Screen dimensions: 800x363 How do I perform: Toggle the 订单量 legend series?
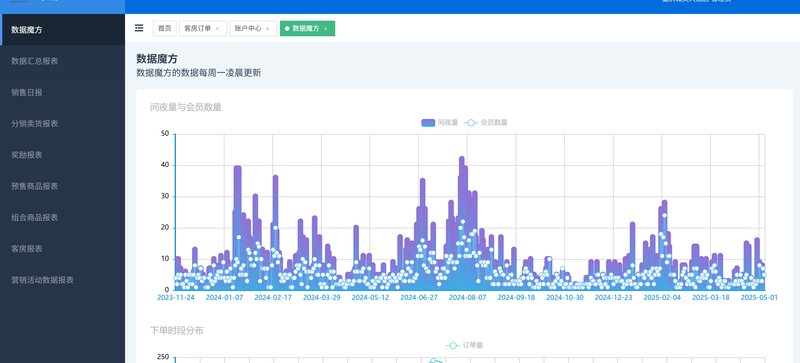click(464, 346)
